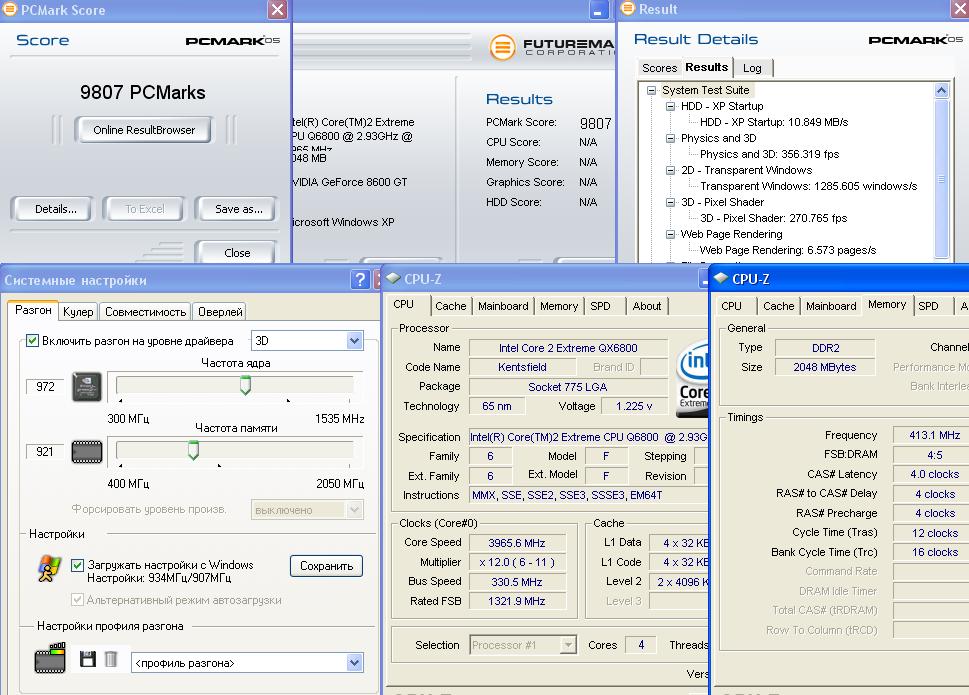Image resolution: width=969 pixels, height=695 pixels.
Task: Click the Futuremark logo icon
Action: click(x=502, y=47)
